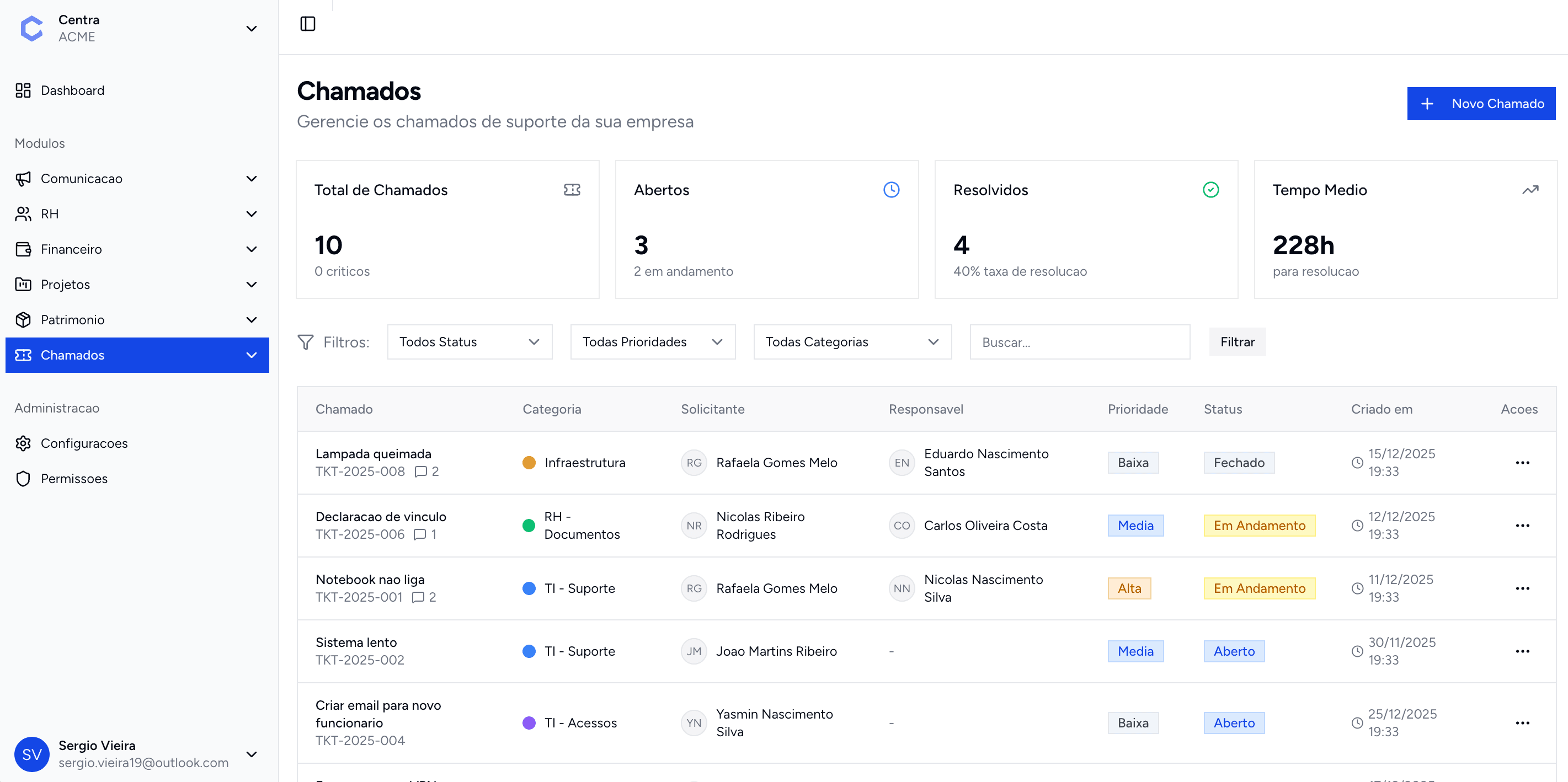This screenshot has width=1568, height=782.
Task: Click the Filtrar button
Action: (x=1237, y=342)
